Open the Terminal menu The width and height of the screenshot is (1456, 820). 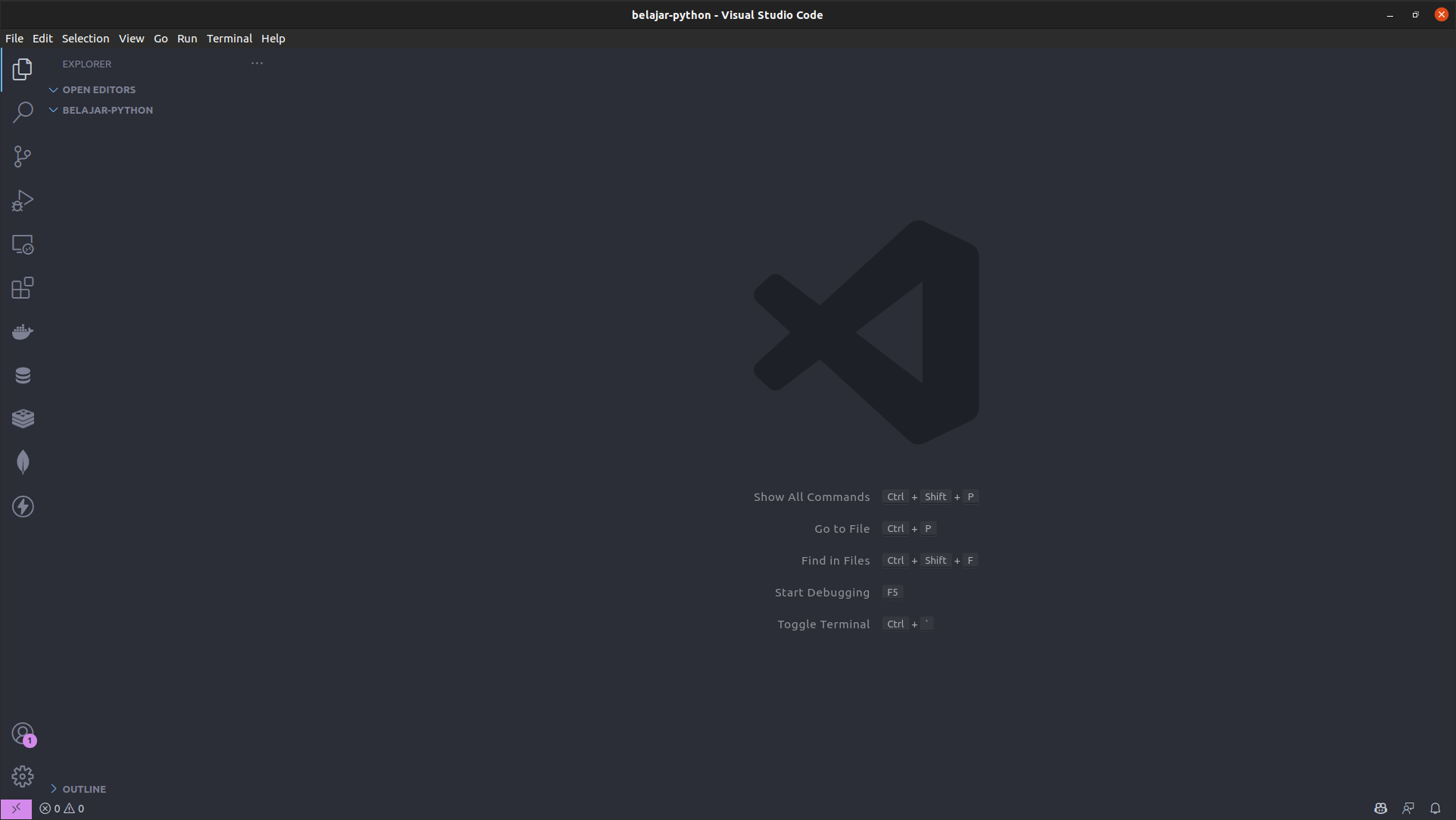(229, 39)
